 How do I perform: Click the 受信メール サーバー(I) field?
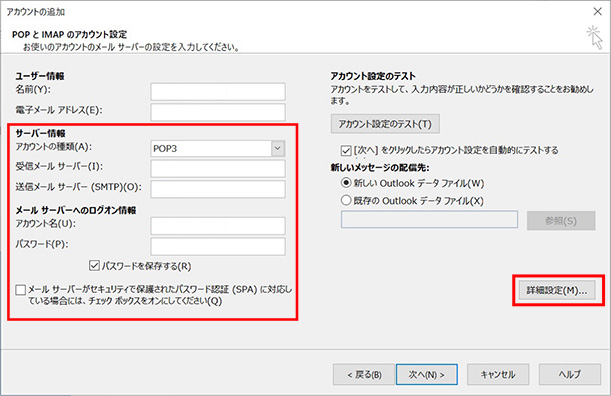coord(218,168)
